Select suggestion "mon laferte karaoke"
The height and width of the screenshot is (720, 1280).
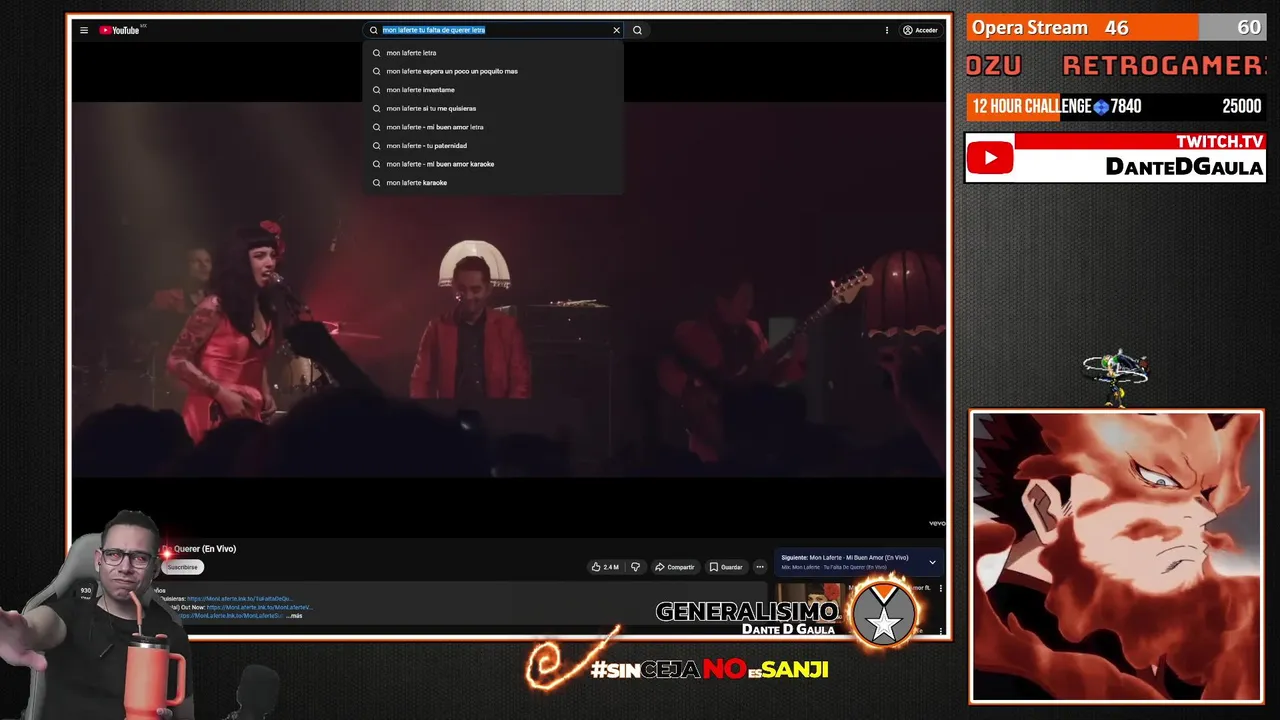(x=493, y=183)
